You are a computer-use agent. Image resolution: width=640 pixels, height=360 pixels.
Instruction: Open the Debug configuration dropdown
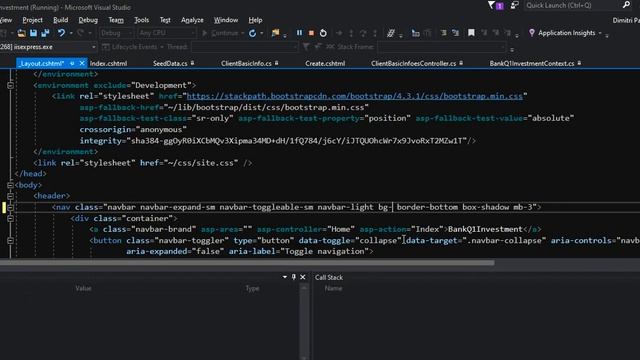point(116,33)
